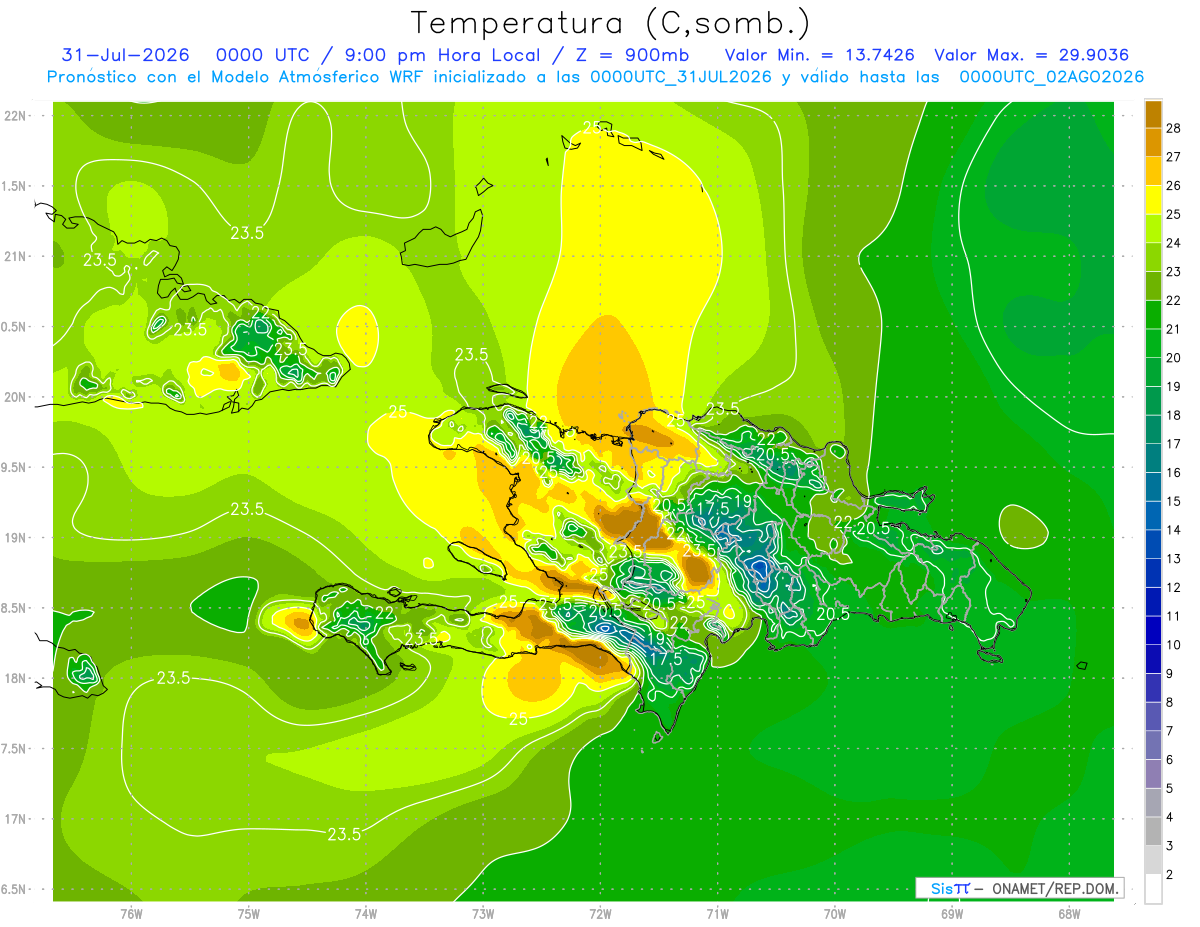Click the legend value label '13'

pos(1174,559)
